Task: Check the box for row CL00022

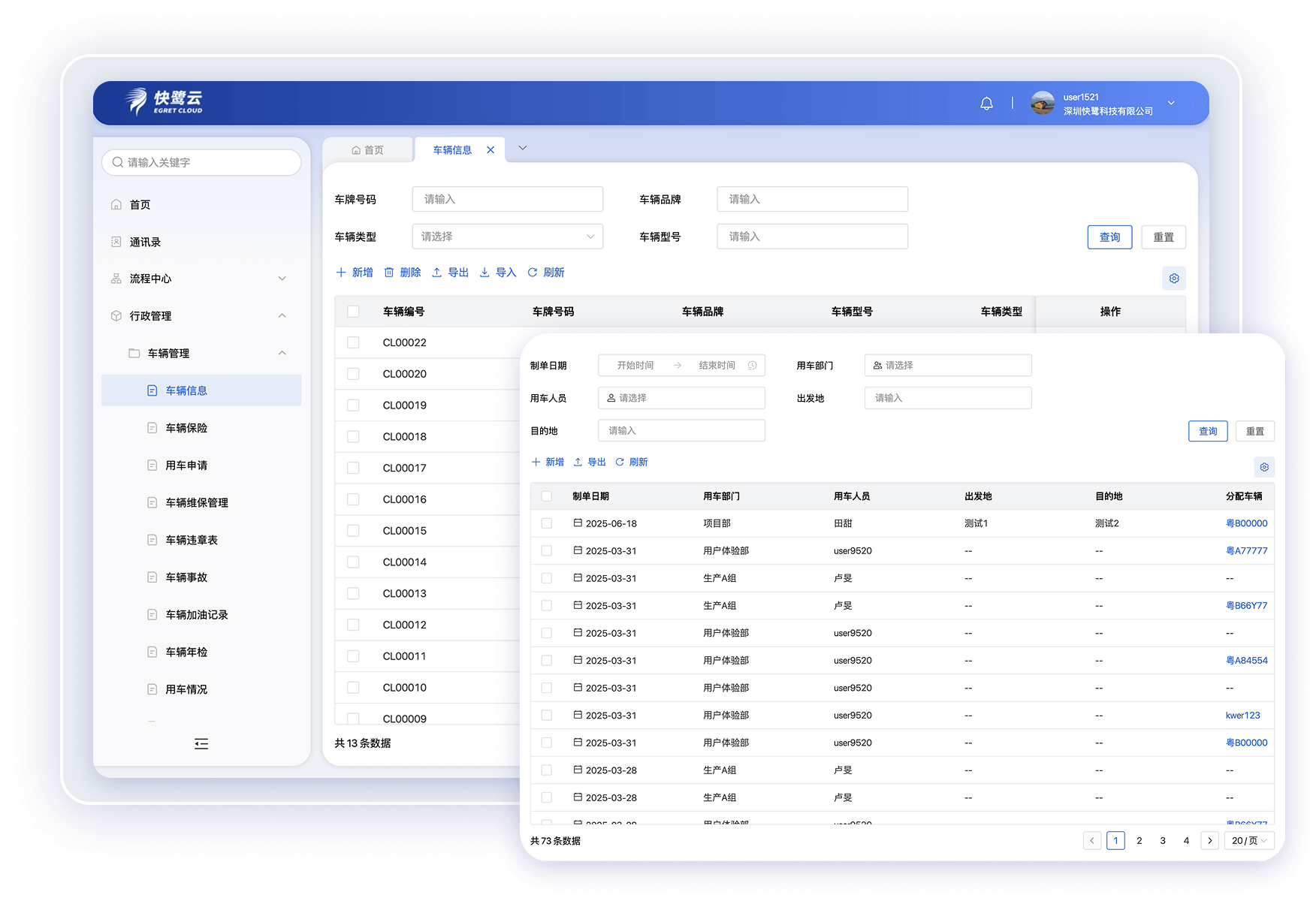Action: click(x=353, y=342)
